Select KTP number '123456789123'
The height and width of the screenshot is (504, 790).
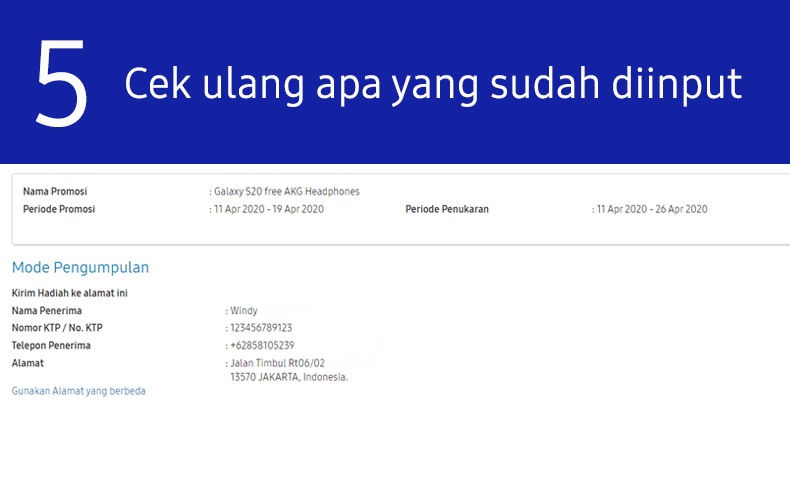[261, 328]
